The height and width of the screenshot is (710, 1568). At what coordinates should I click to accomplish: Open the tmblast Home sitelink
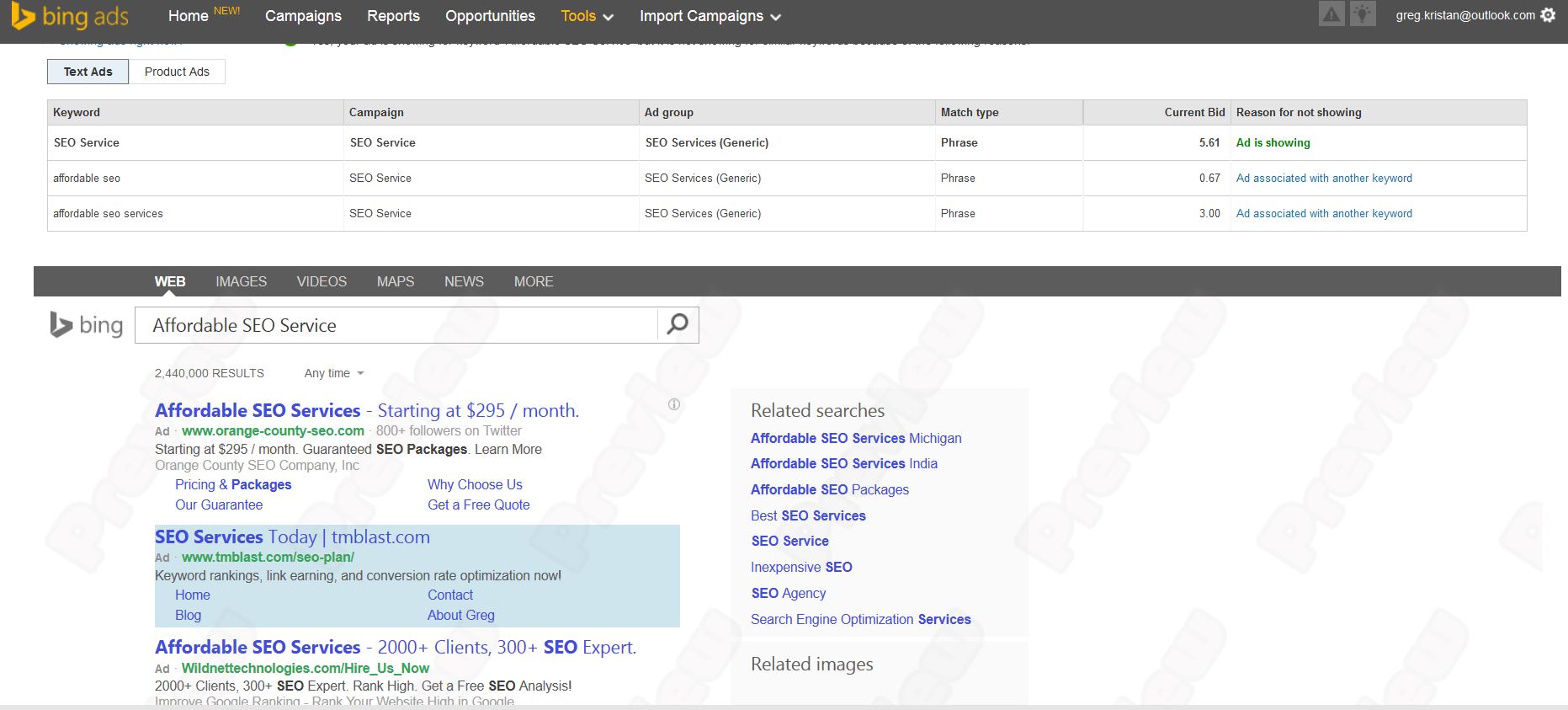tap(193, 595)
